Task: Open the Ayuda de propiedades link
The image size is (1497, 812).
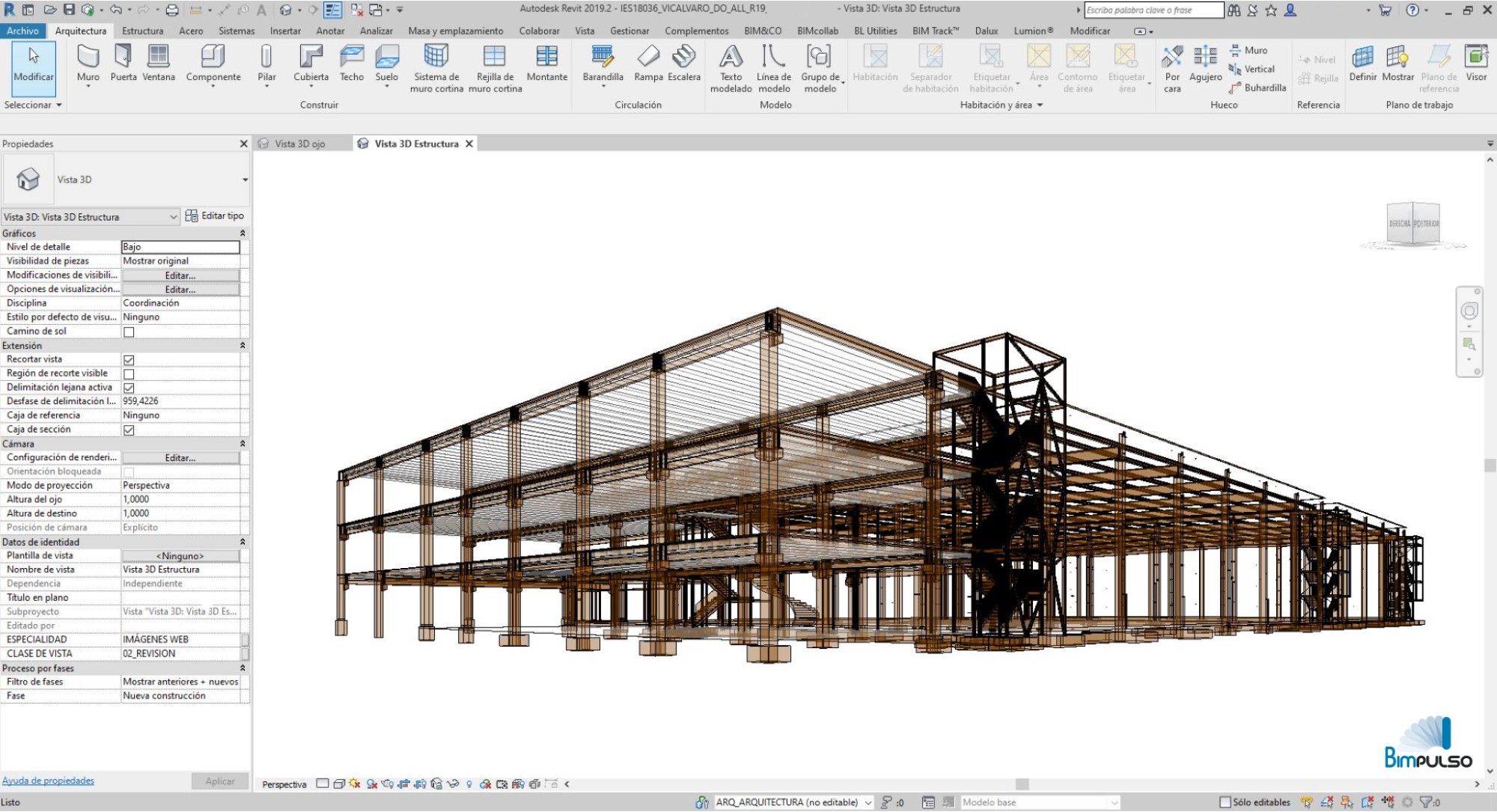Action: click(x=48, y=781)
